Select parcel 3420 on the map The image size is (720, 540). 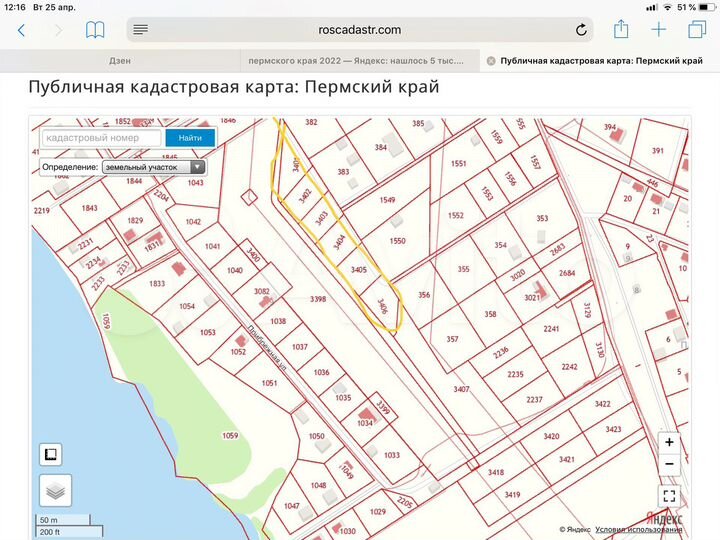pyautogui.click(x=551, y=436)
